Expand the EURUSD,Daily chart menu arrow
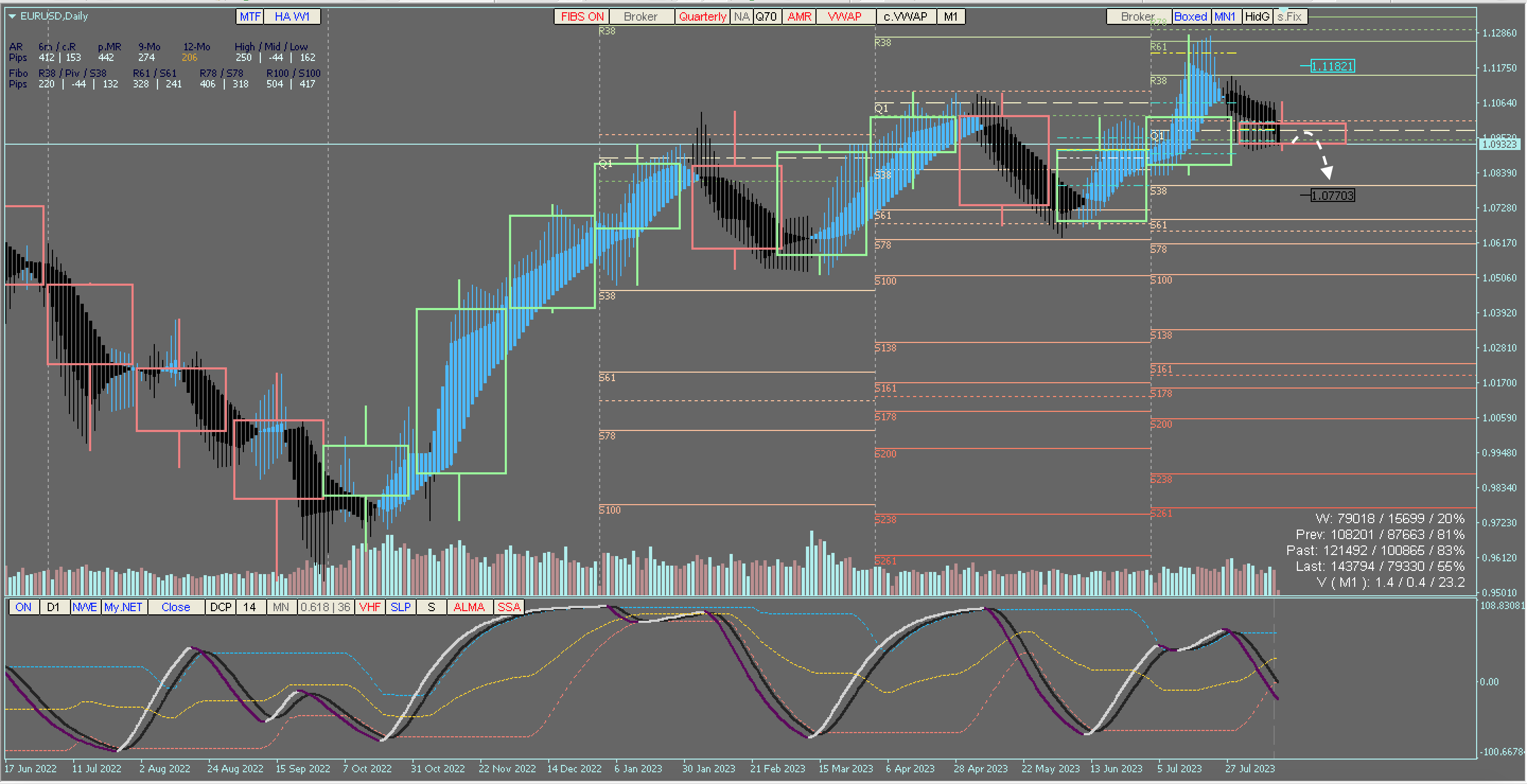 tap(12, 16)
